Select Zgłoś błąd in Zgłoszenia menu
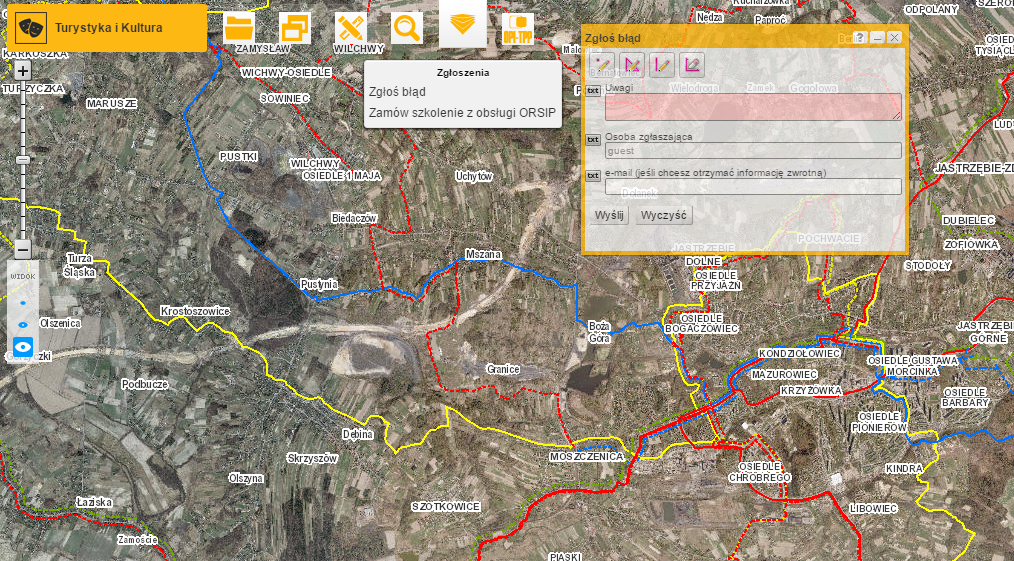Viewport: 1014px width, 561px height. (397, 92)
